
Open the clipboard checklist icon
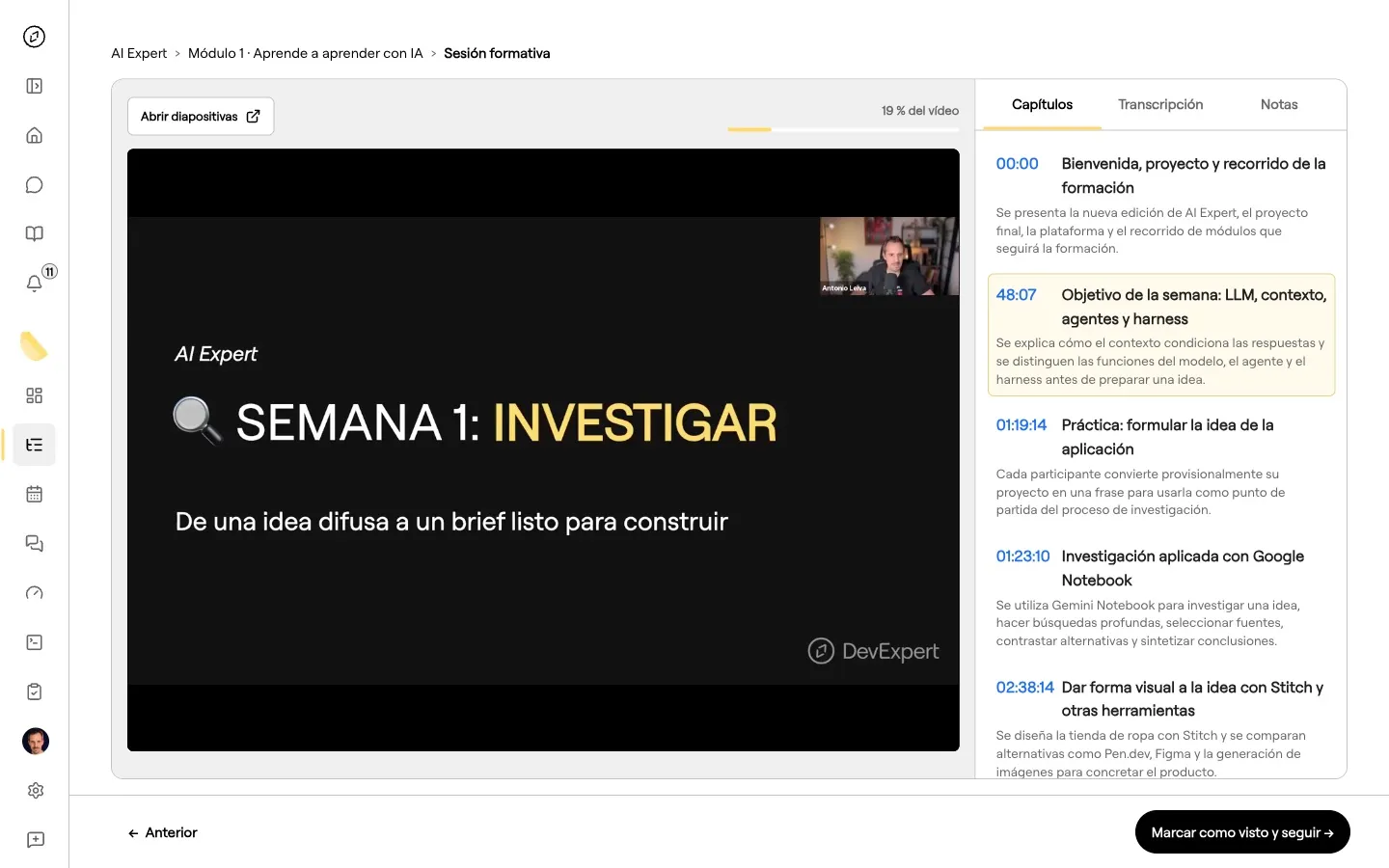click(x=34, y=692)
